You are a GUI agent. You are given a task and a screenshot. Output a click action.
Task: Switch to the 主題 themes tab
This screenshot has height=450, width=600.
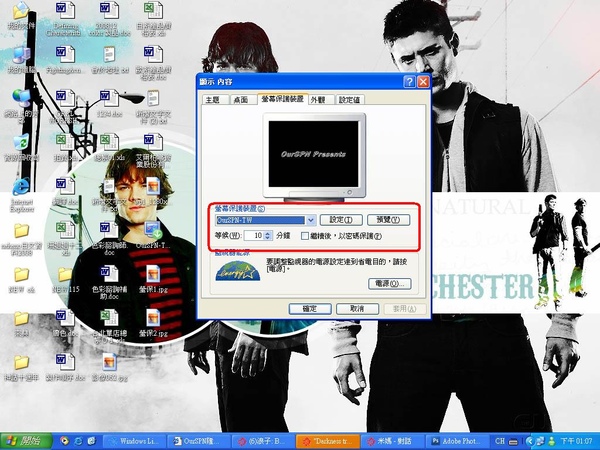(x=213, y=100)
